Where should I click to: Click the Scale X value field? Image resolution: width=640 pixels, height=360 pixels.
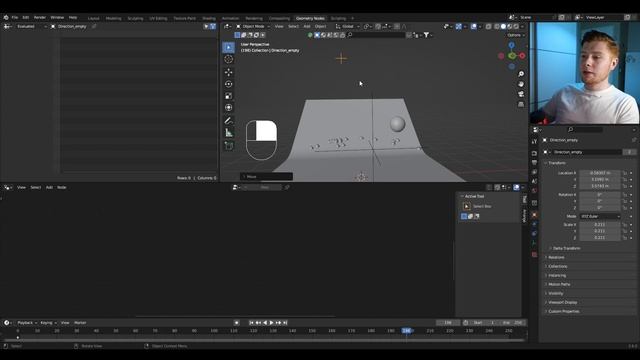600,224
